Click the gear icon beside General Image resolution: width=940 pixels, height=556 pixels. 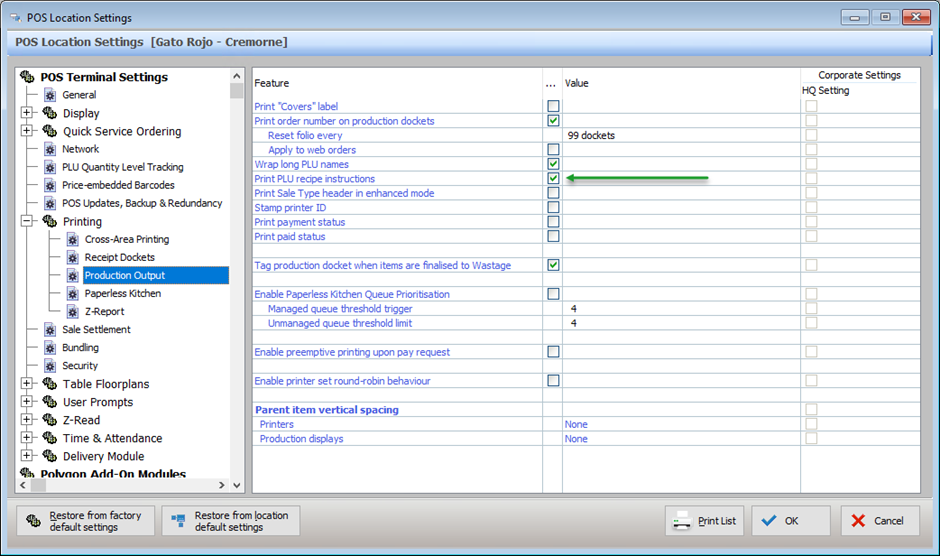click(x=49, y=95)
